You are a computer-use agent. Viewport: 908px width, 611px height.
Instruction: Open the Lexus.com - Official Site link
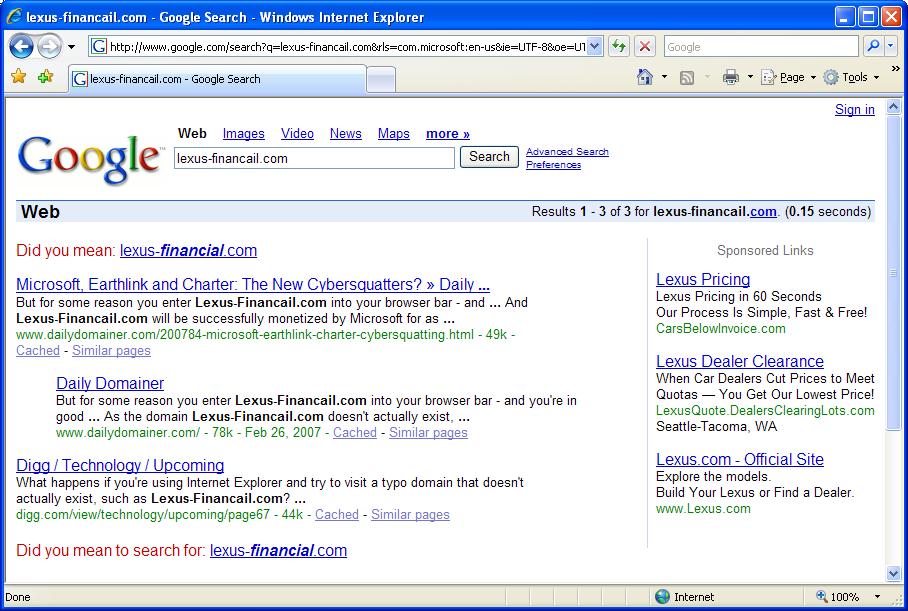coord(739,460)
